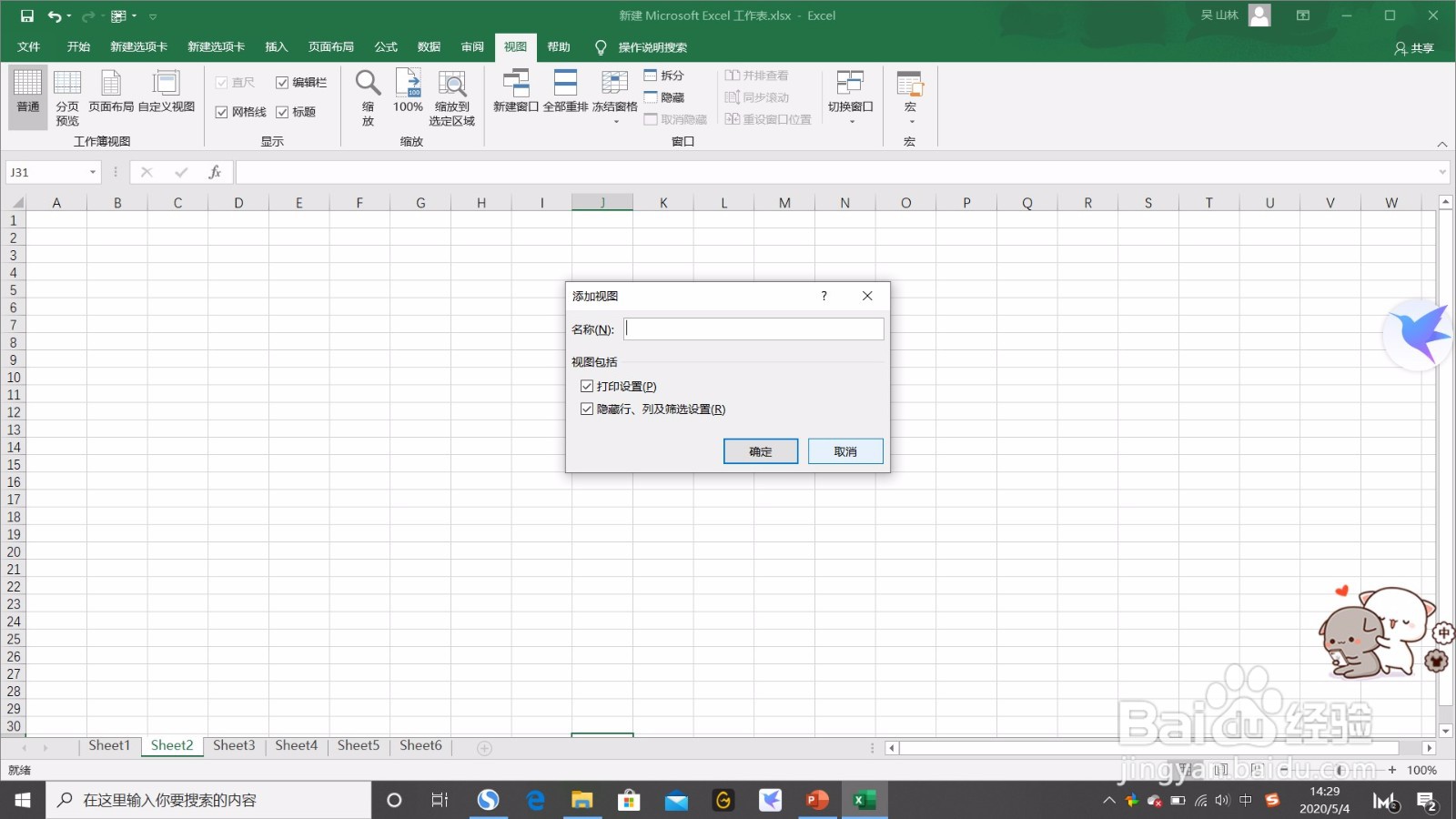The image size is (1456, 819).
Task: Switch to the Home (开始) tab
Action: click(x=78, y=47)
